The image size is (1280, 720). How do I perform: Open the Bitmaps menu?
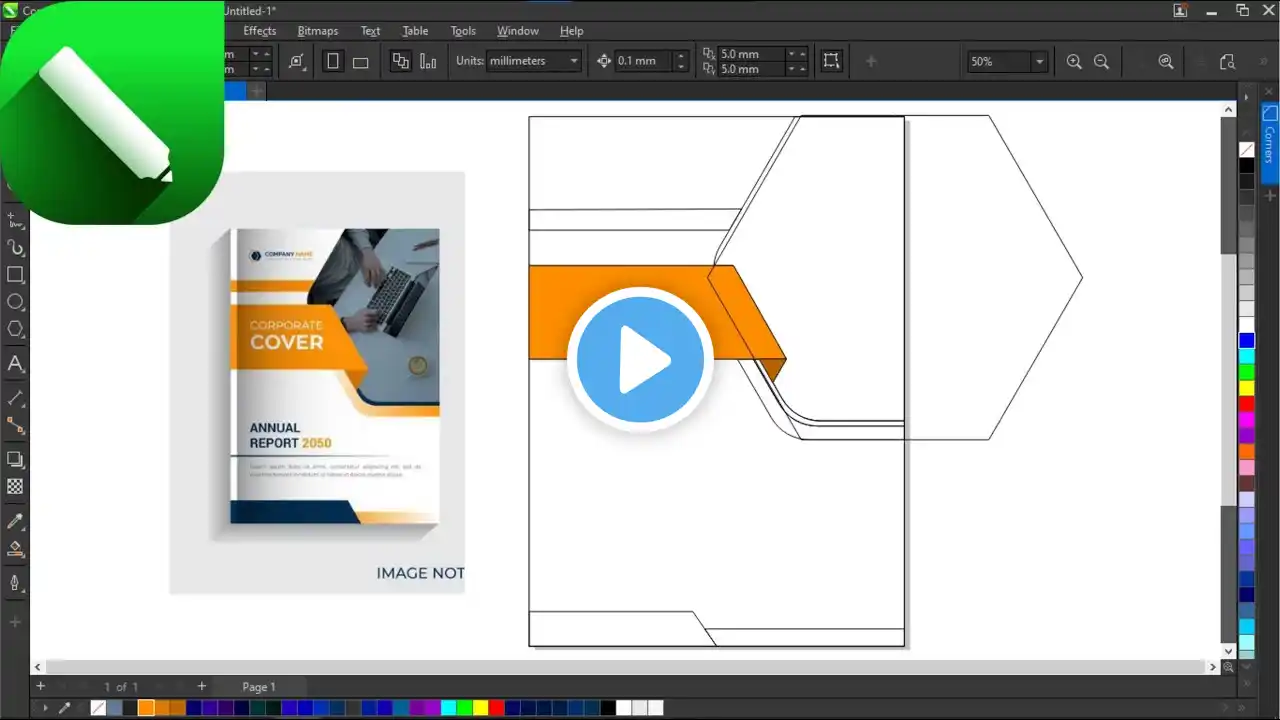[x=317, y=31]
